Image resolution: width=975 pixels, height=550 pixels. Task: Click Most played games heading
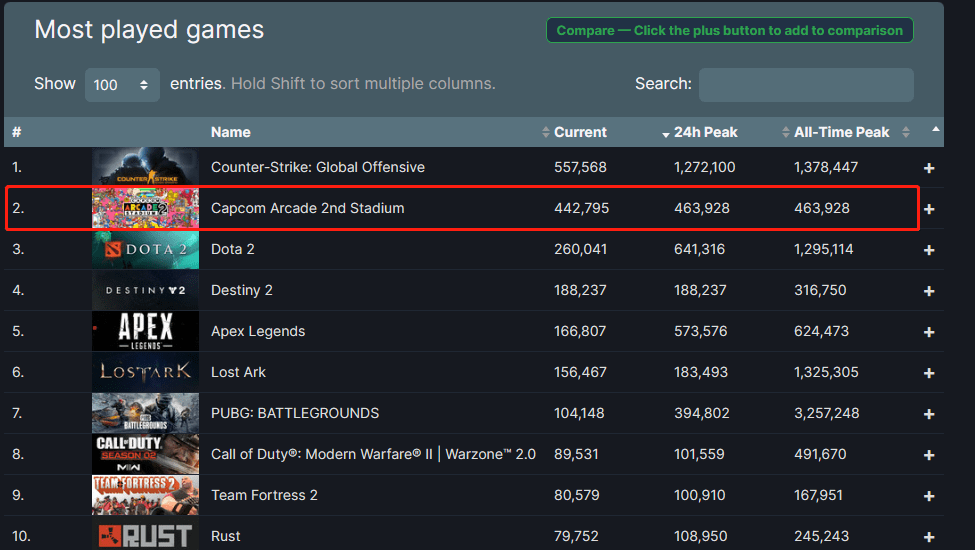(x=149, y=30)
